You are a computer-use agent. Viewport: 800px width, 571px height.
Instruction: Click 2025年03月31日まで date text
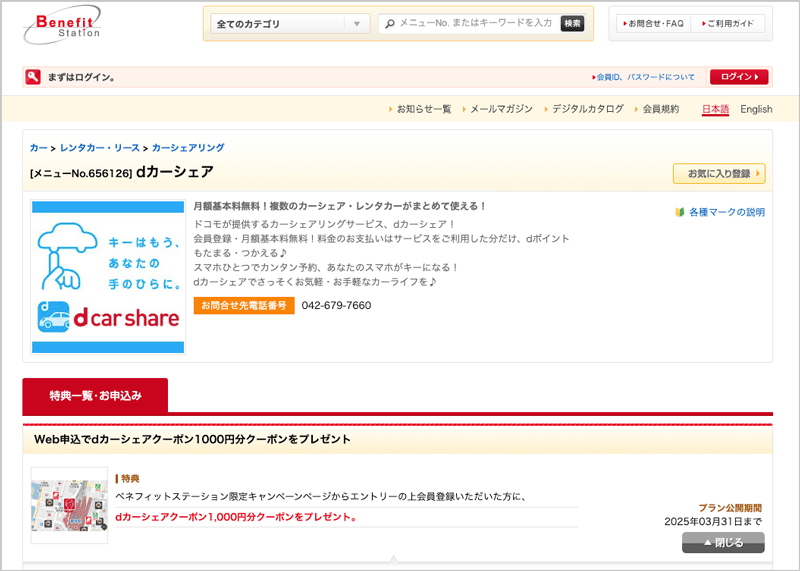click(713, 522)
